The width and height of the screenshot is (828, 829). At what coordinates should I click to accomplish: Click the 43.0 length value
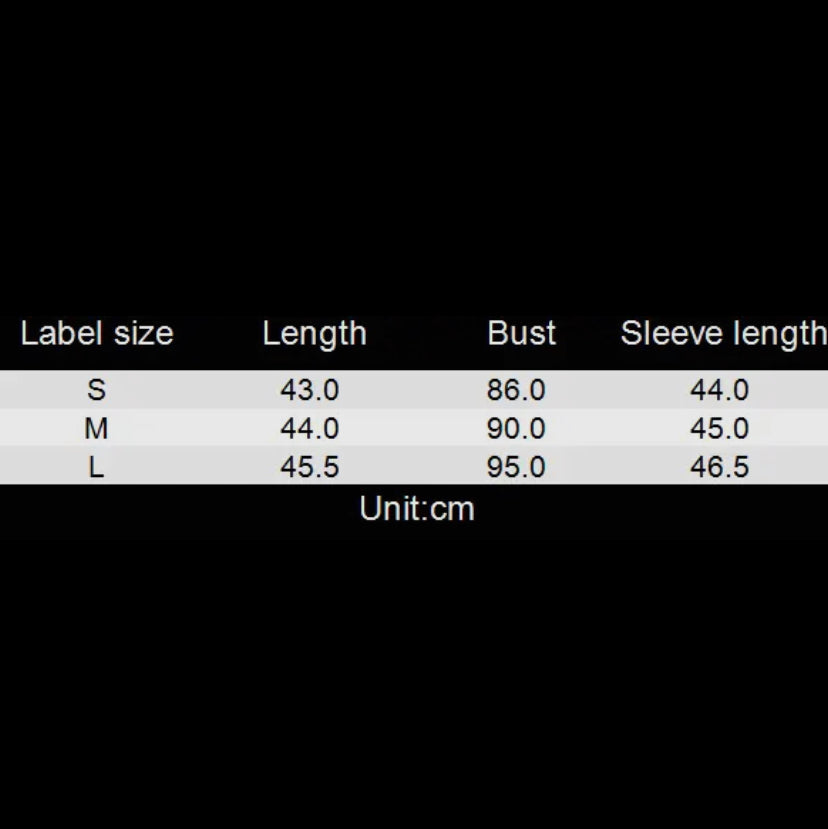click(310, 390)
